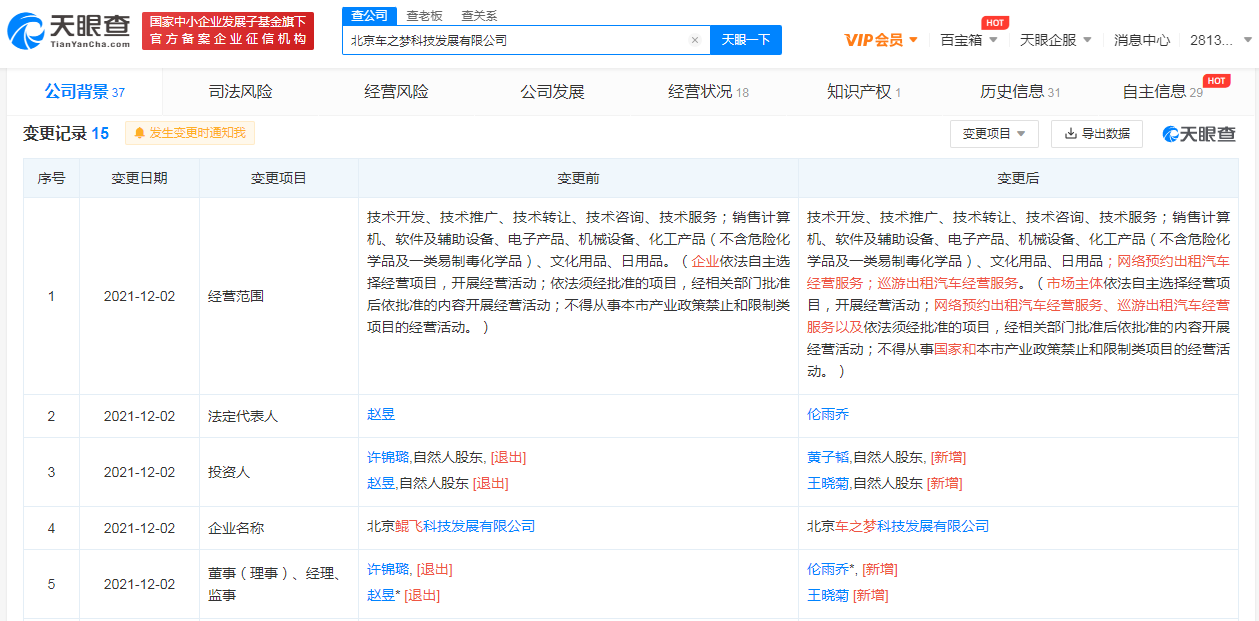This screenshot has width=1259, height=621.
Task: Switch to the 司法风险 tab
Action: point(240,92)
